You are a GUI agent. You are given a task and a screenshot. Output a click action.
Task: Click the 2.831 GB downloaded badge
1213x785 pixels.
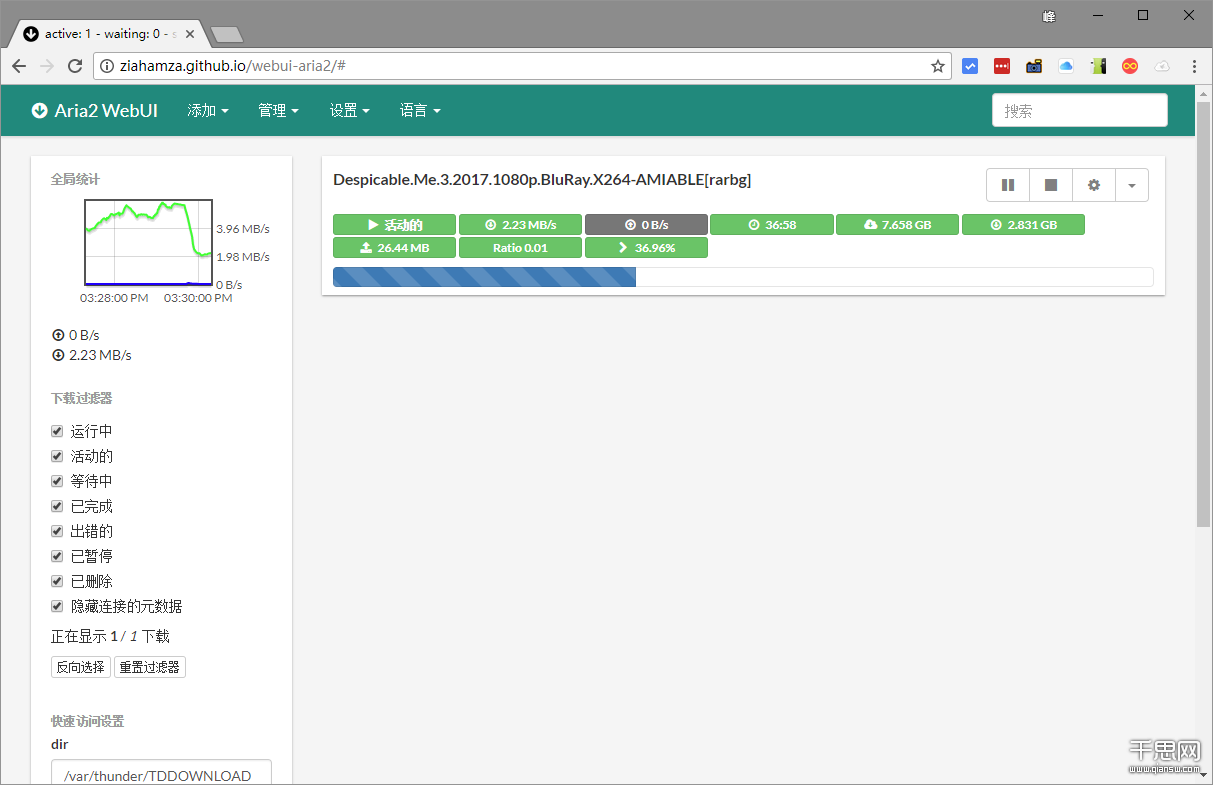(1023, 225)
